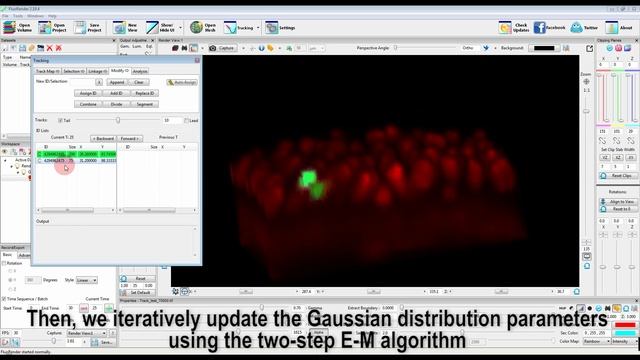The width and height of the screenshot is (640, 360).
Task: Switch to Track Map tab
Action: coord(48,71)
